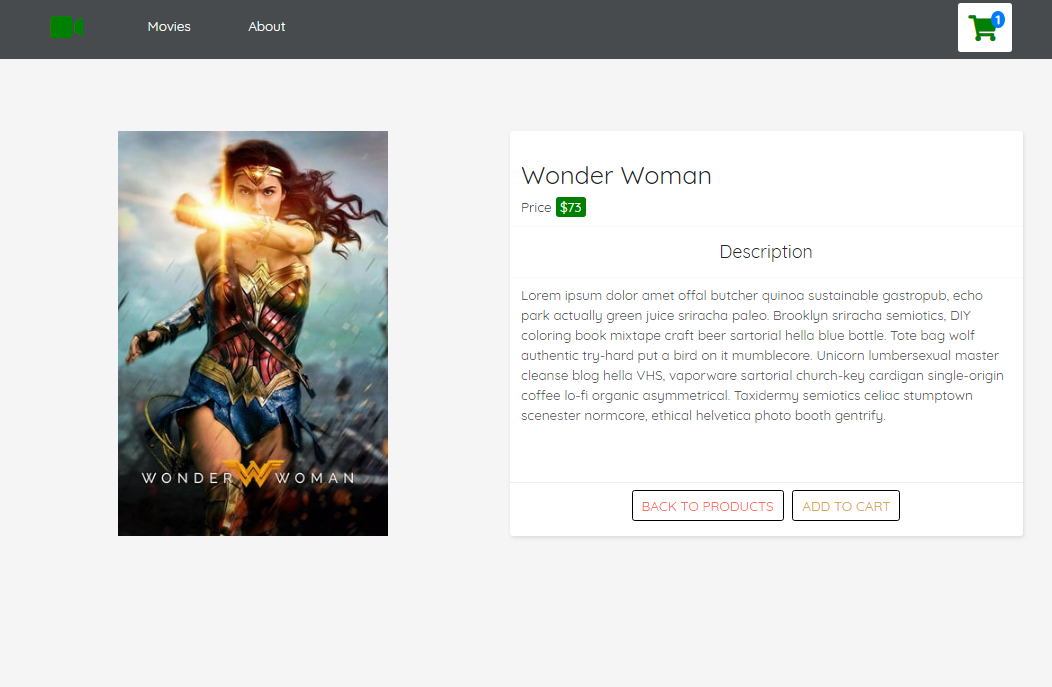Go to the Movies page
The width and height of the screenshot is (1052, 687).
coord(169,27)
